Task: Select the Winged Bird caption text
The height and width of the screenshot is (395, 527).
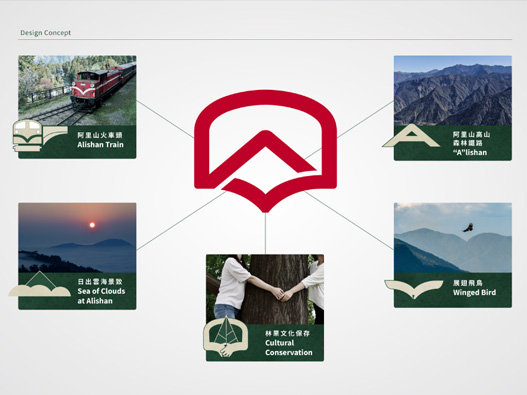Action: coord(474,292)
